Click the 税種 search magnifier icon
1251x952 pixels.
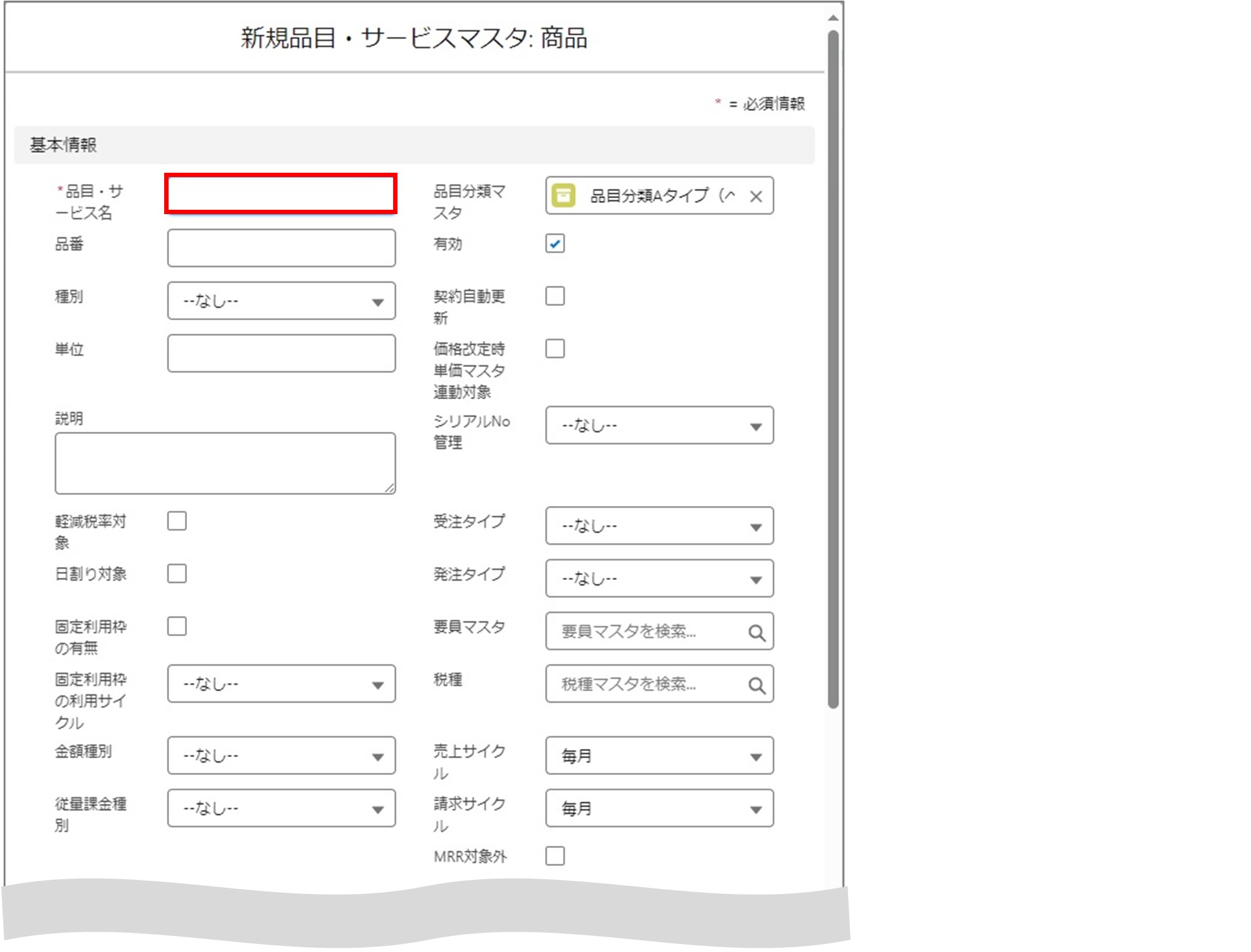pyautogui.click(x=757, y=685)
